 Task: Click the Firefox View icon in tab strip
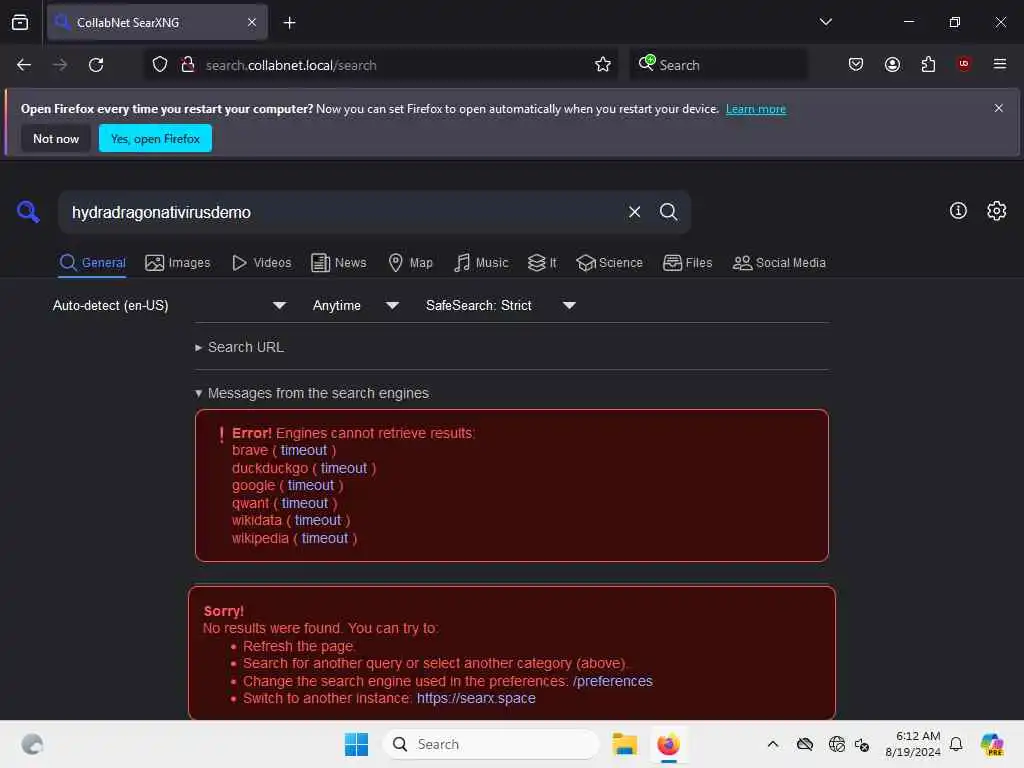click(20, 22)
